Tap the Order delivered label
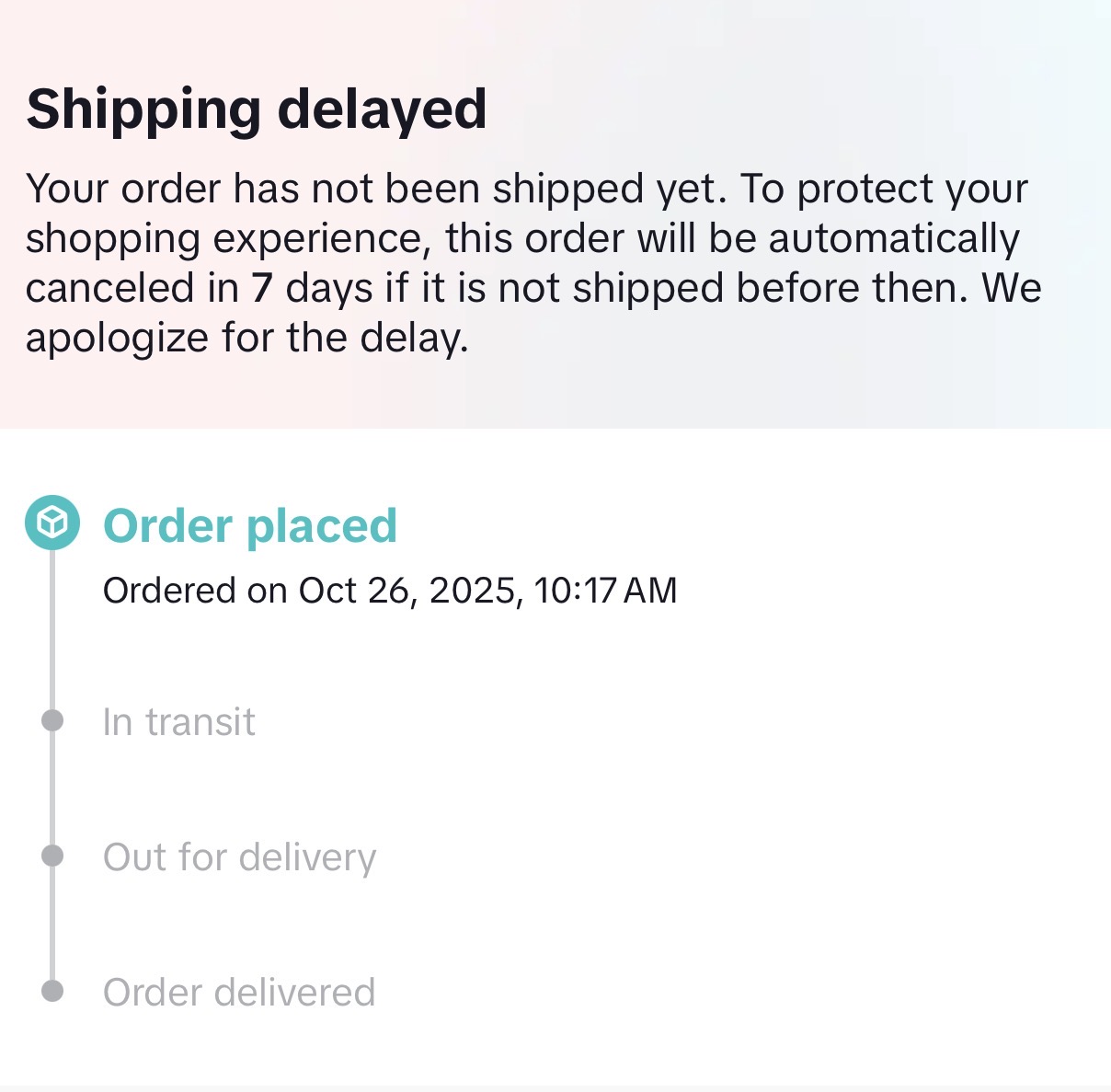This screenshot has width=1111, height=1092. (x=238, y=993)
